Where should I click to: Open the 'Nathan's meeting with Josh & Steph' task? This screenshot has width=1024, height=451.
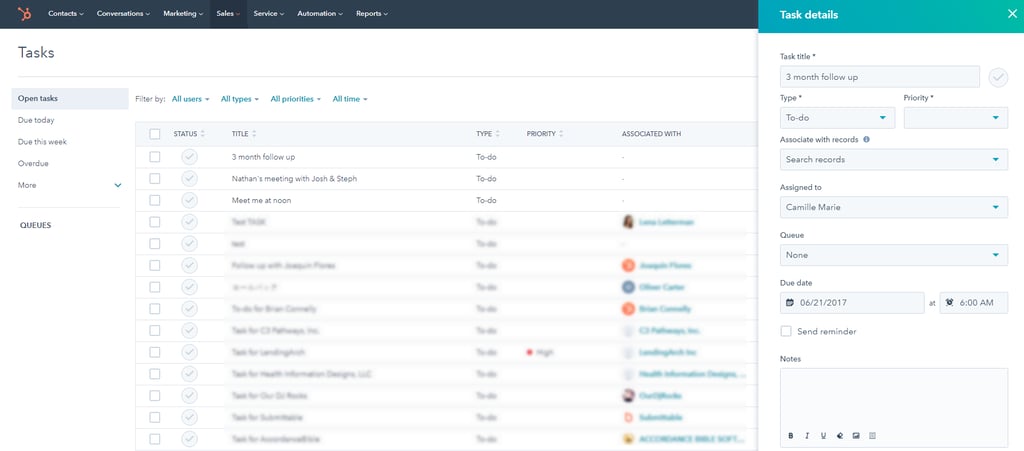[x=294, y=179]
